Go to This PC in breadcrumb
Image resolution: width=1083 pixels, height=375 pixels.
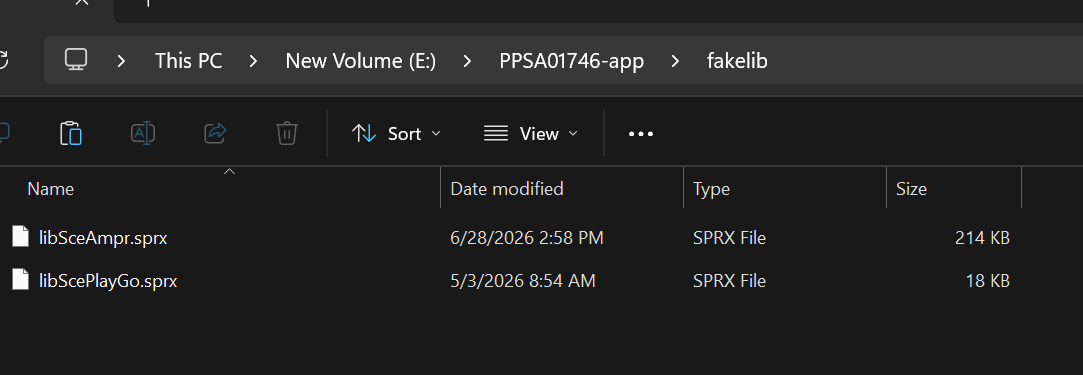point(189,61)
